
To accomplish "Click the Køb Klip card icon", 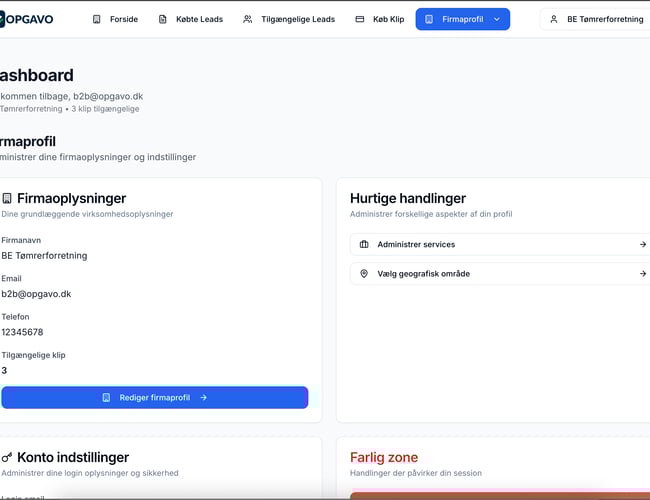I will point(360,19).
